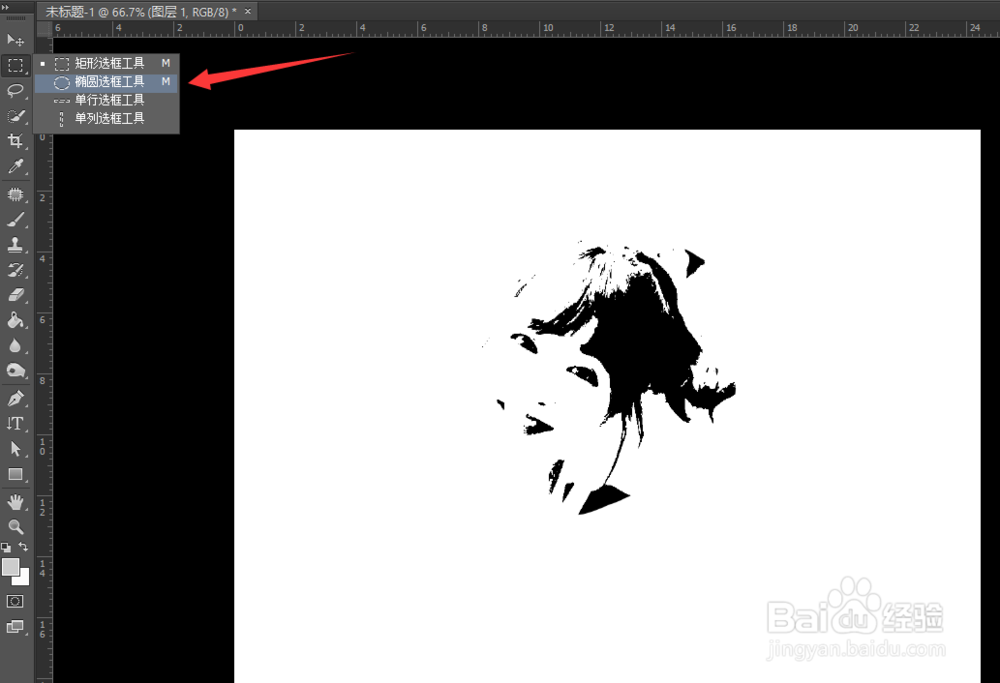The height and width of the screenshot is (683, 1000).
Task: Reset default foreground and background colors
Action: (6, 547)
